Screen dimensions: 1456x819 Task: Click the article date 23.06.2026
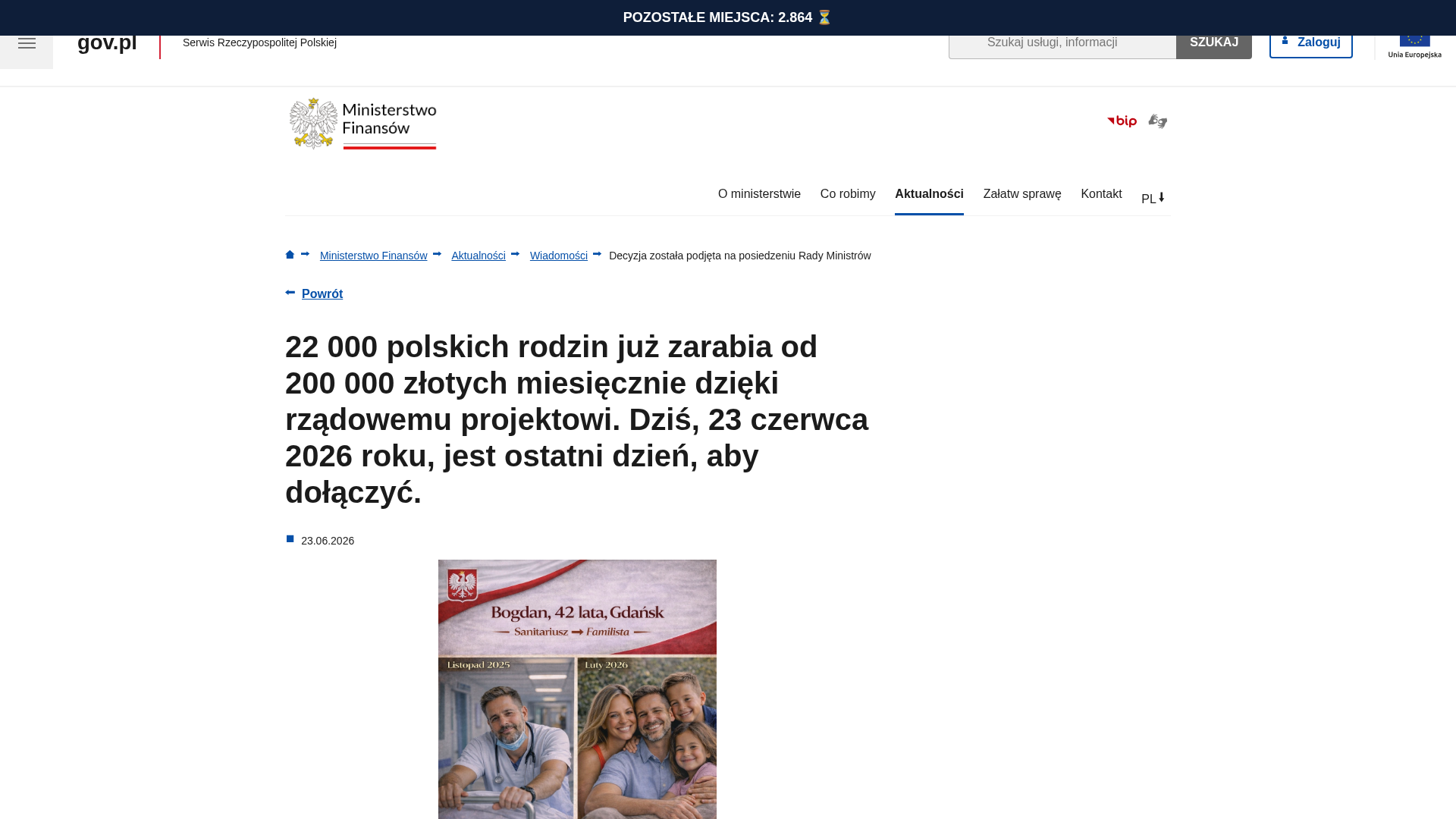coord(328,541)
